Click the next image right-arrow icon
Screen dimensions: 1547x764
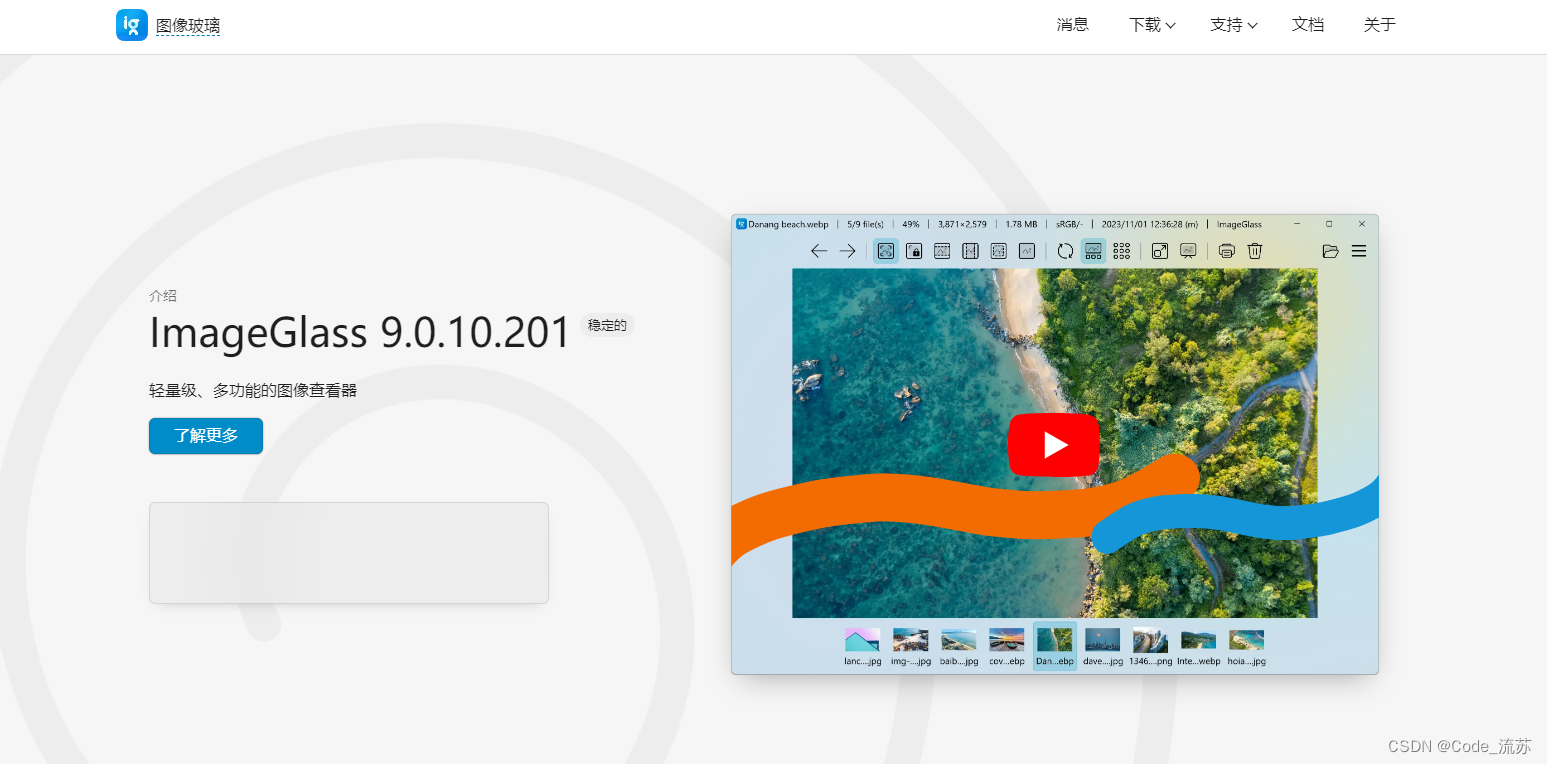coord(847,251)
